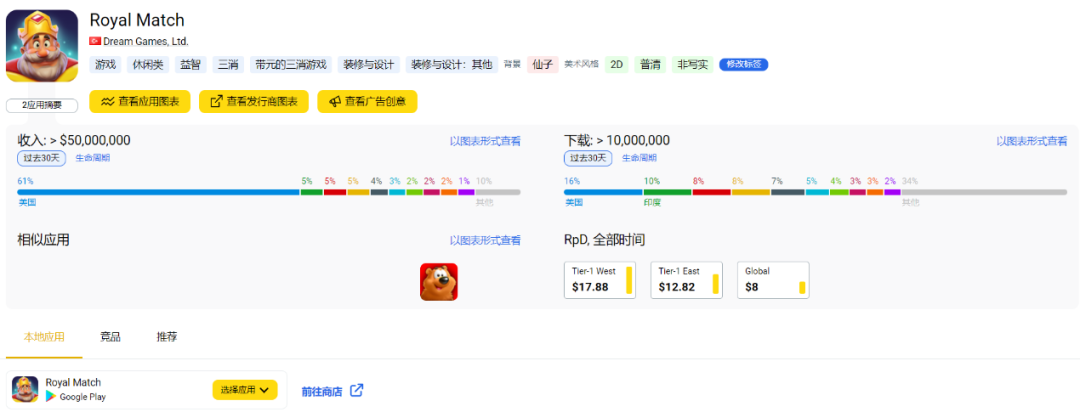Click the 下载: > 10,000,000 text
Image resolution: width=1080 pixels, height=412 pixels.
616,141
